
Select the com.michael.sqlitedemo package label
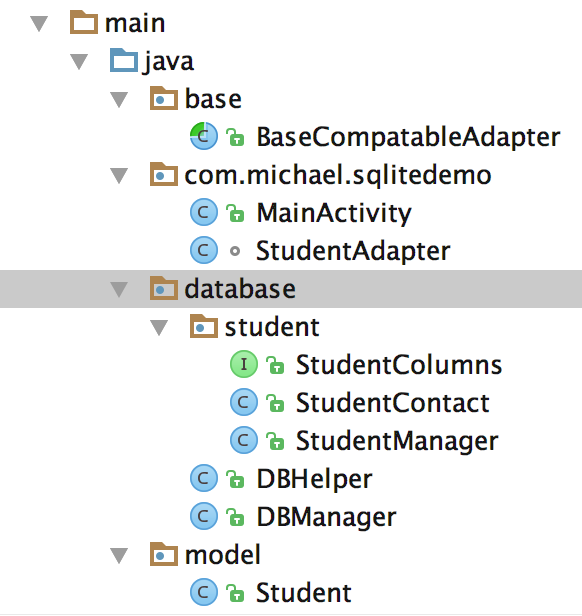coord(338,175)
